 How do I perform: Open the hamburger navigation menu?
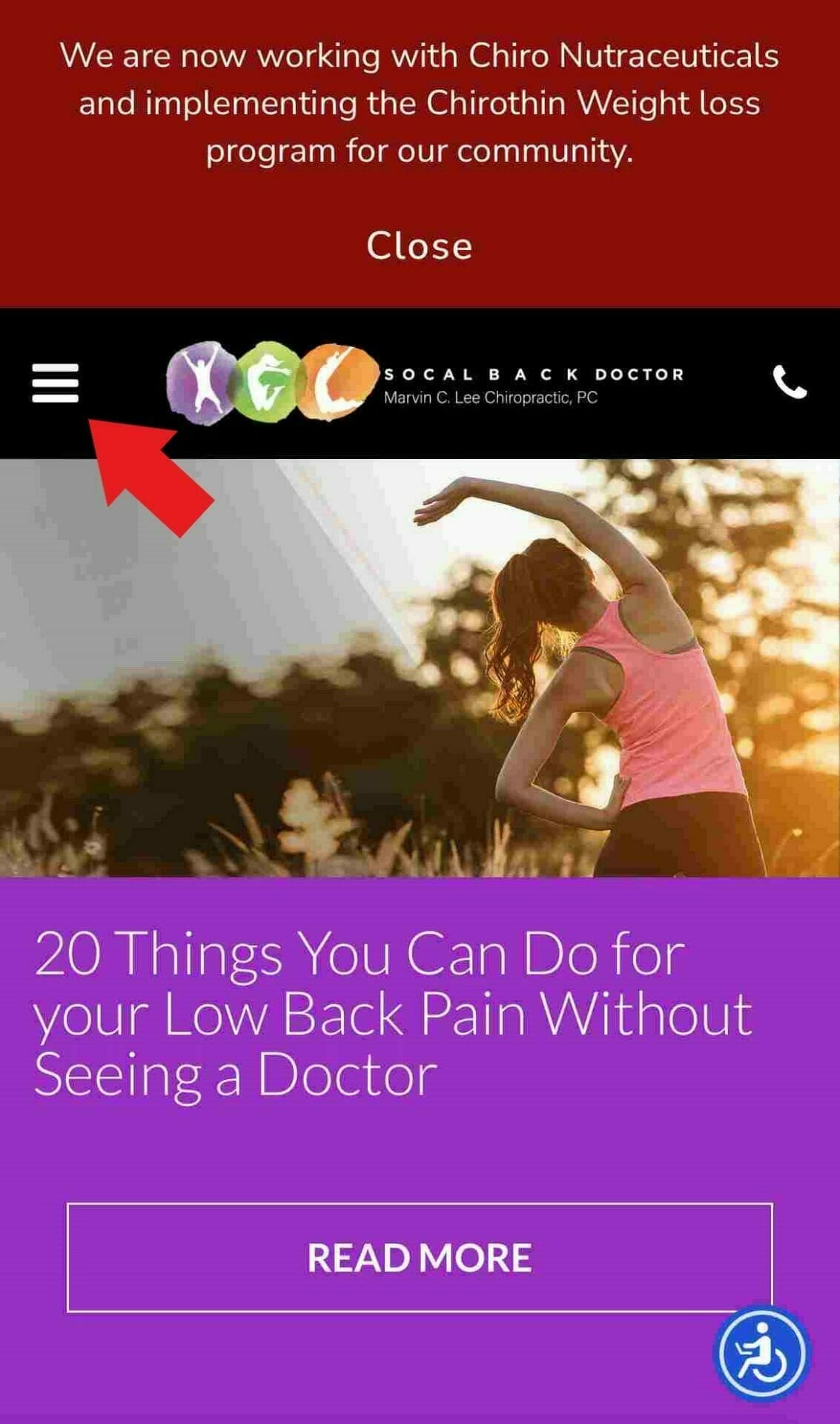pos(56,383)
